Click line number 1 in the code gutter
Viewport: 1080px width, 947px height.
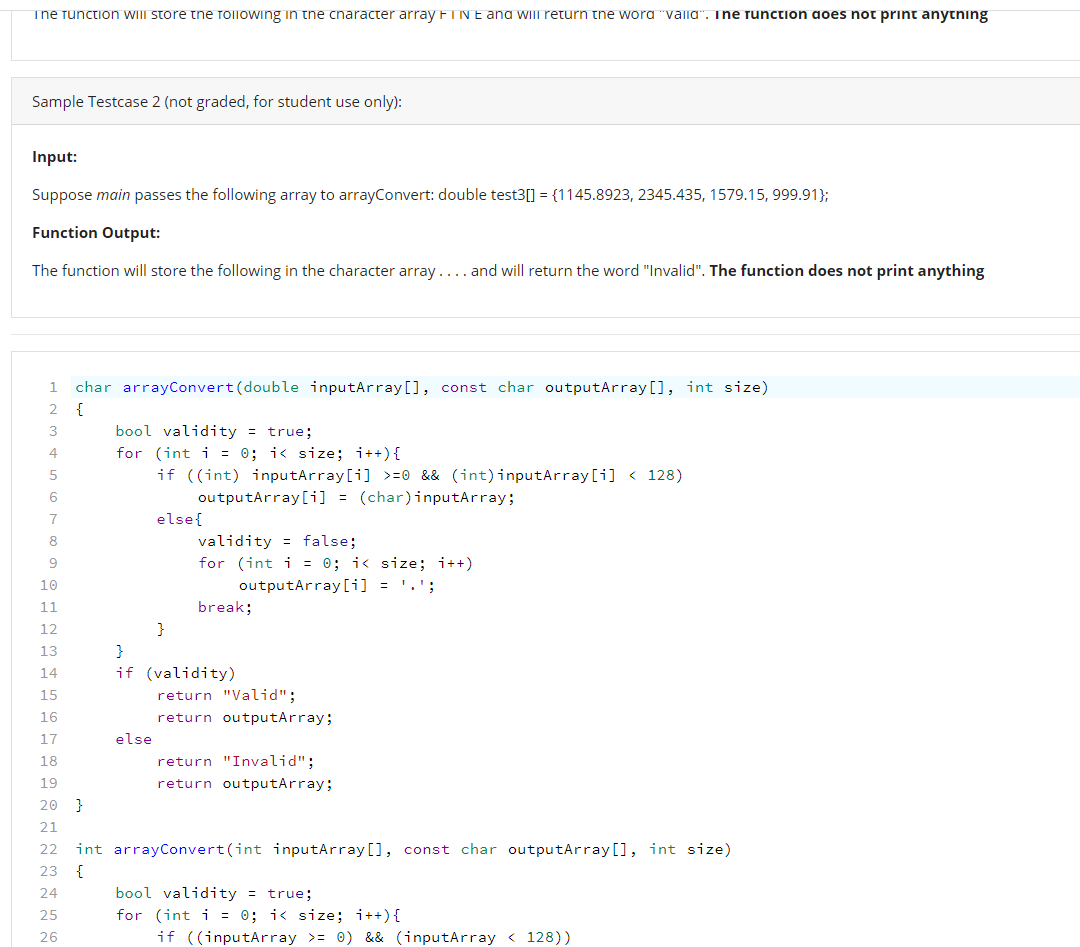[x=52, y=387]
